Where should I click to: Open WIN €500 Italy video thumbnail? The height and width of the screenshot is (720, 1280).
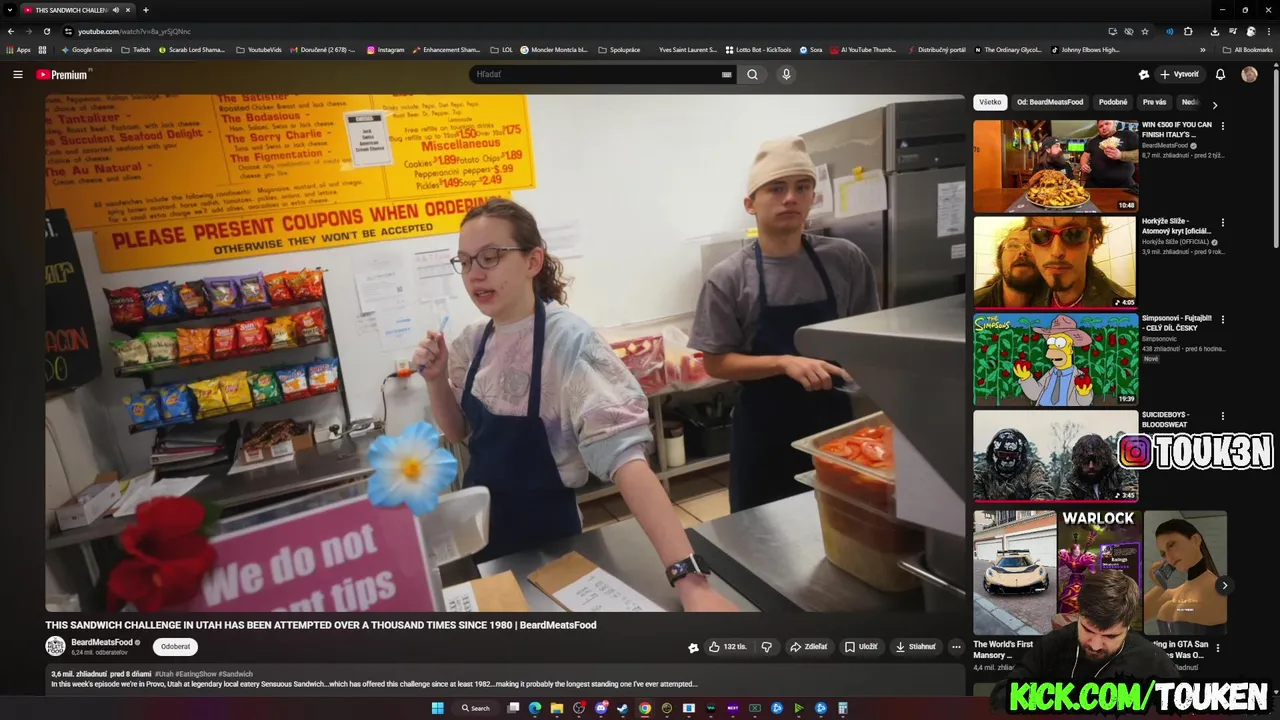coord(1055,166)
